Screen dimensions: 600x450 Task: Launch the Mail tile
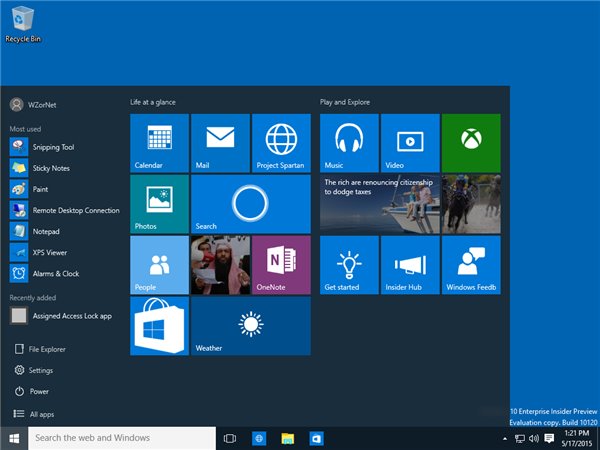point(220,143)
